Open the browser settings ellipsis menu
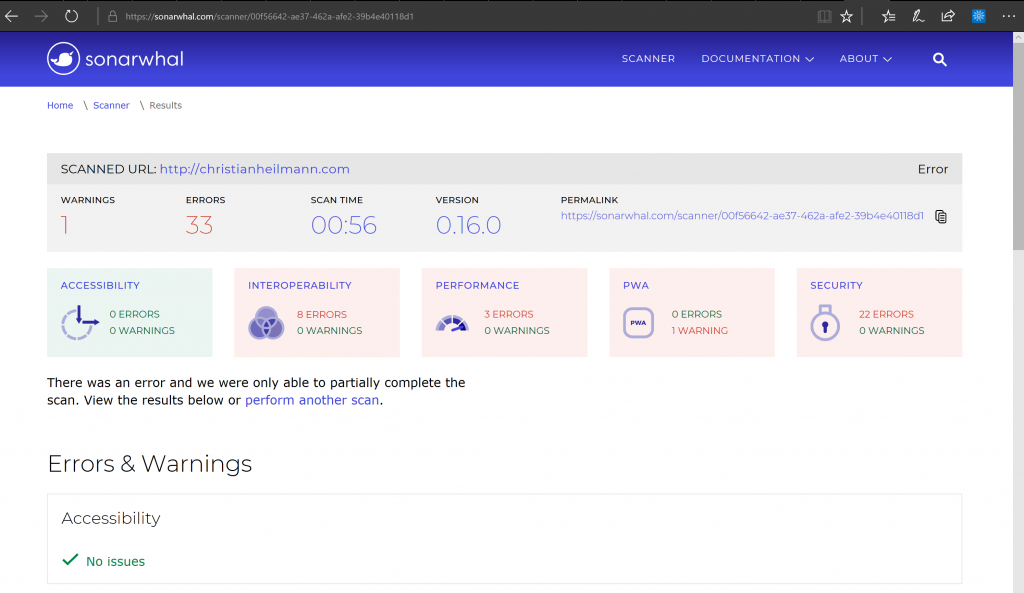This screenshot has height=593, width=1024. [x=1009, y=16]
